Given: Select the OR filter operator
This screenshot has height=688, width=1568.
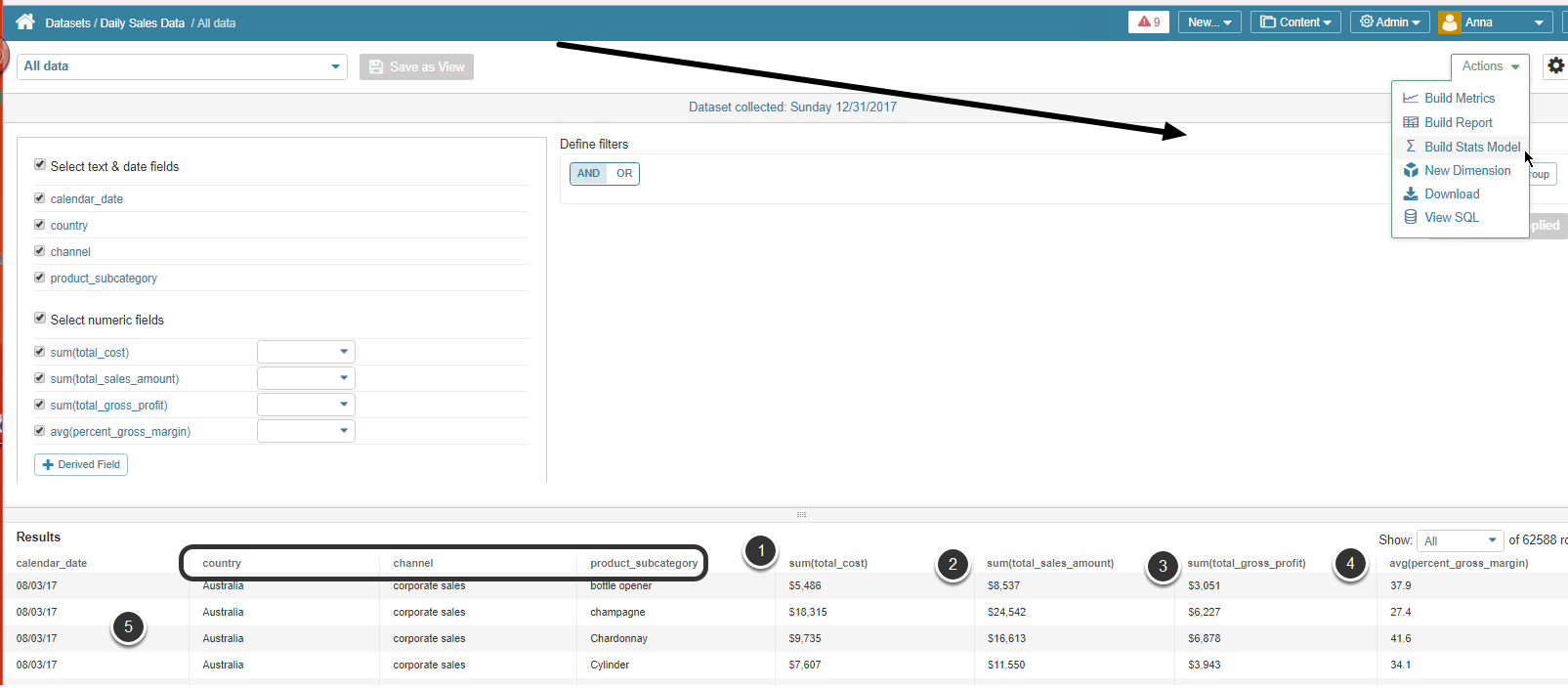Looking at the screenshot, I should [623, 173].
